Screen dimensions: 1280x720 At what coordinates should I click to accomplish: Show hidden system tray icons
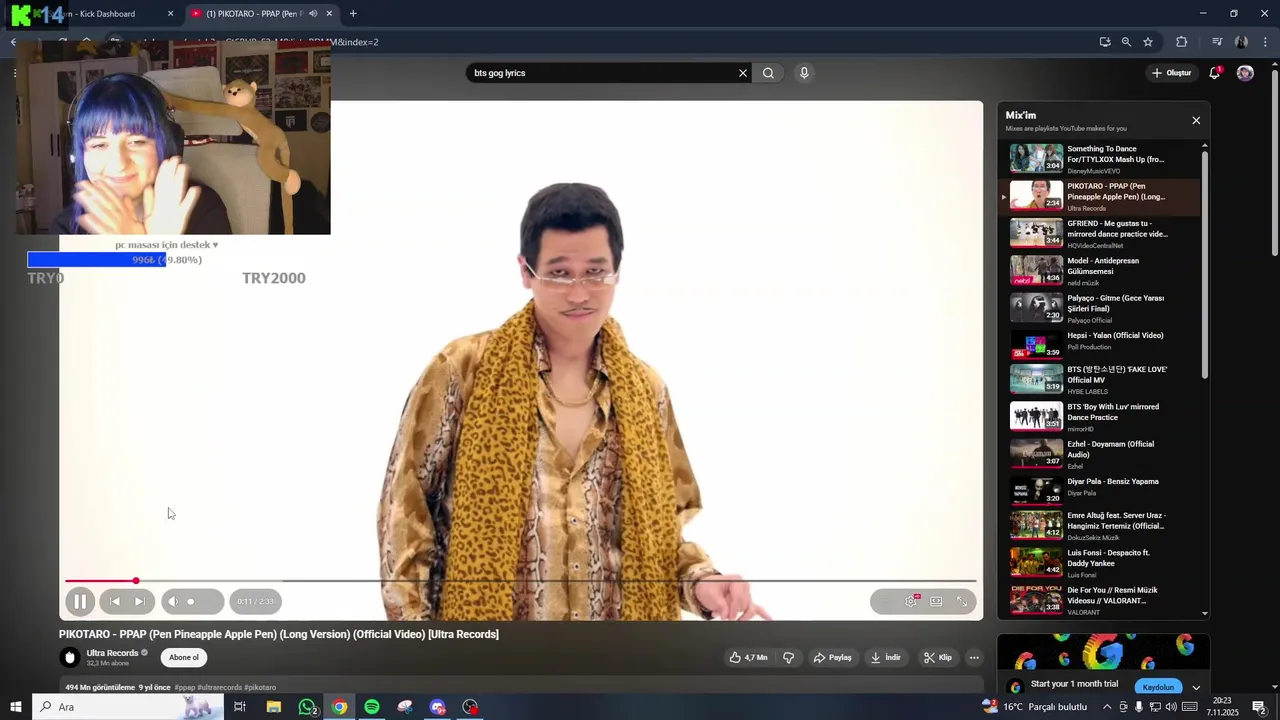click(x=1107, y=707)
